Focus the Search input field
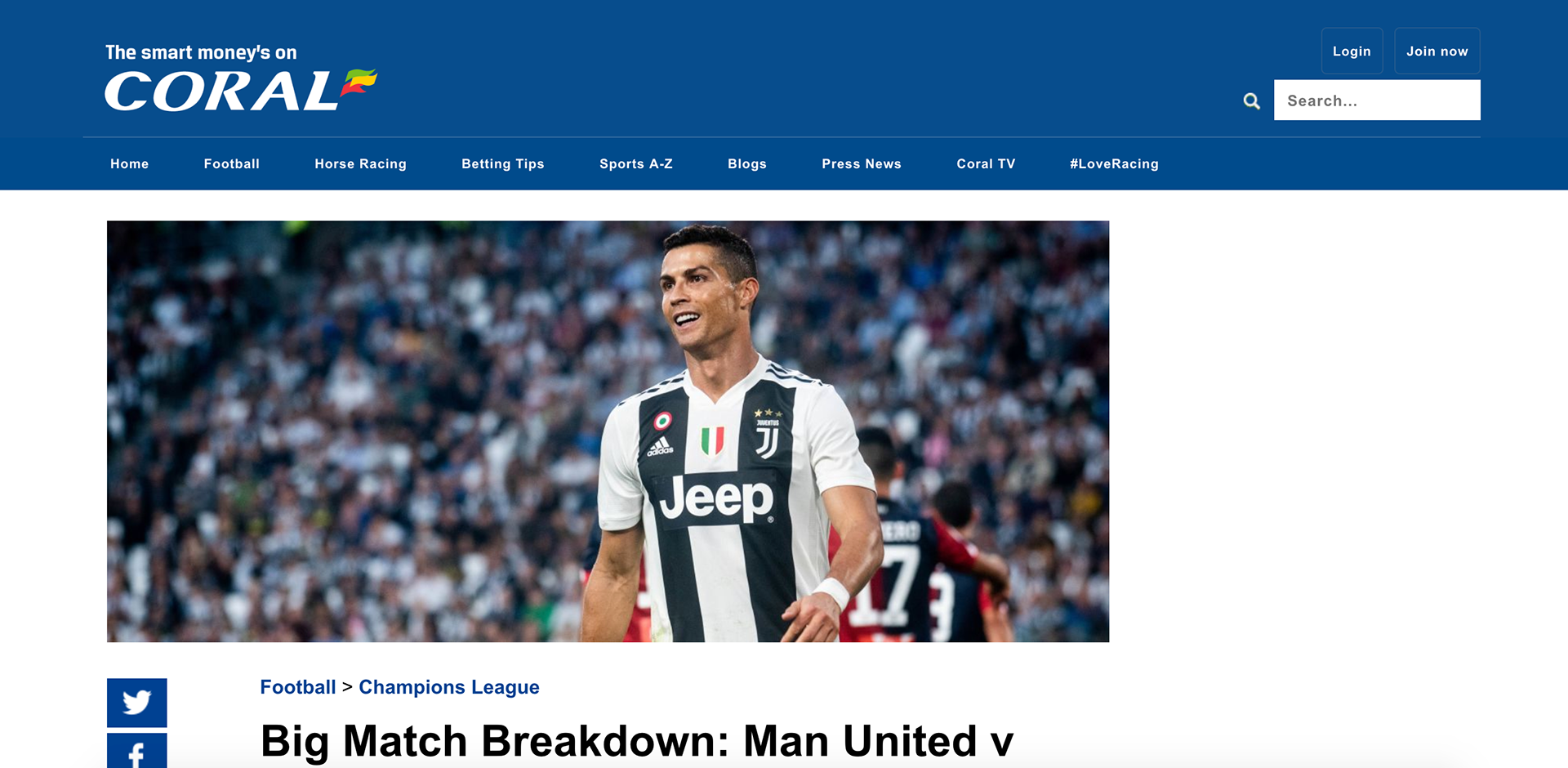 pyautogui.click(x=1377, y=100)
